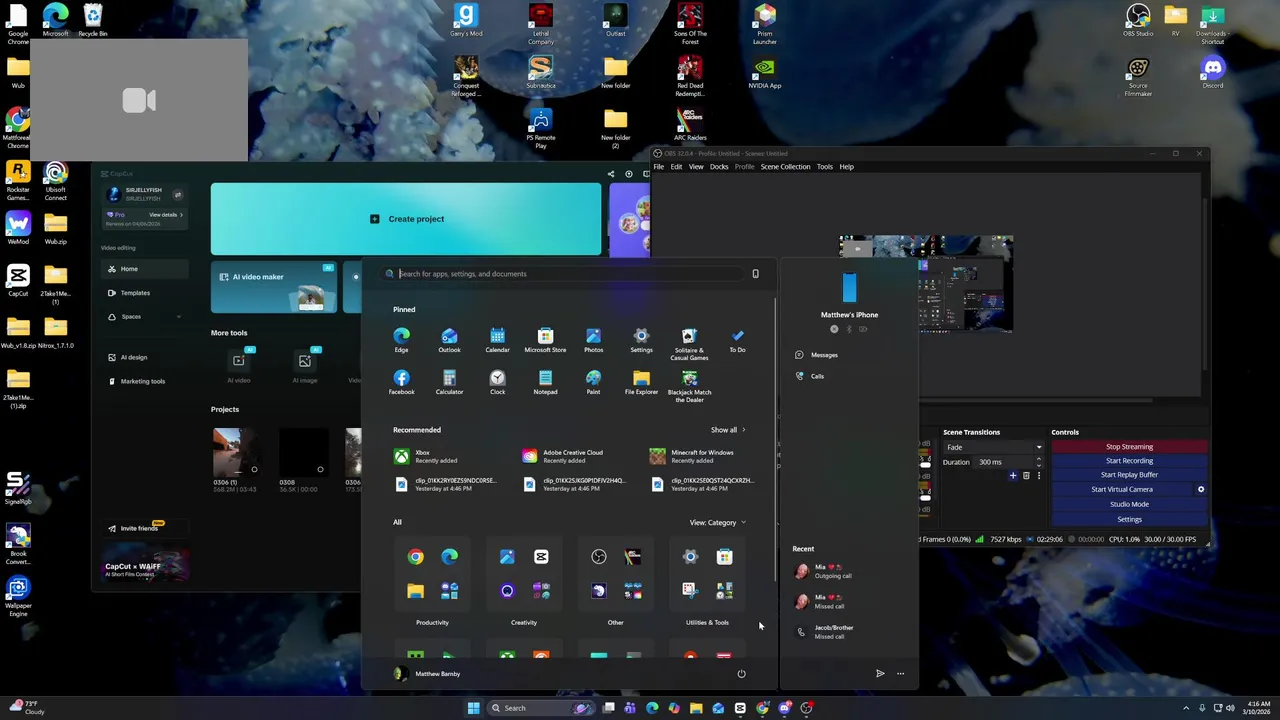The height and width of the screenshot is (720, 1280).
Task: Click the OBS virtual camera settings gear
Action: [x=1201, y=490]
